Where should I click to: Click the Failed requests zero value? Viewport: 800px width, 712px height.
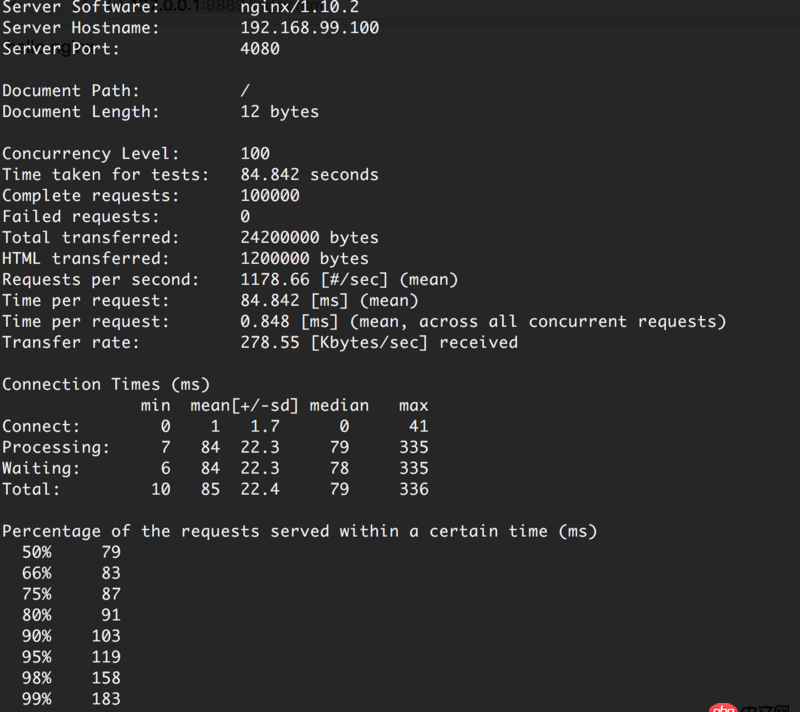point(247,216)
